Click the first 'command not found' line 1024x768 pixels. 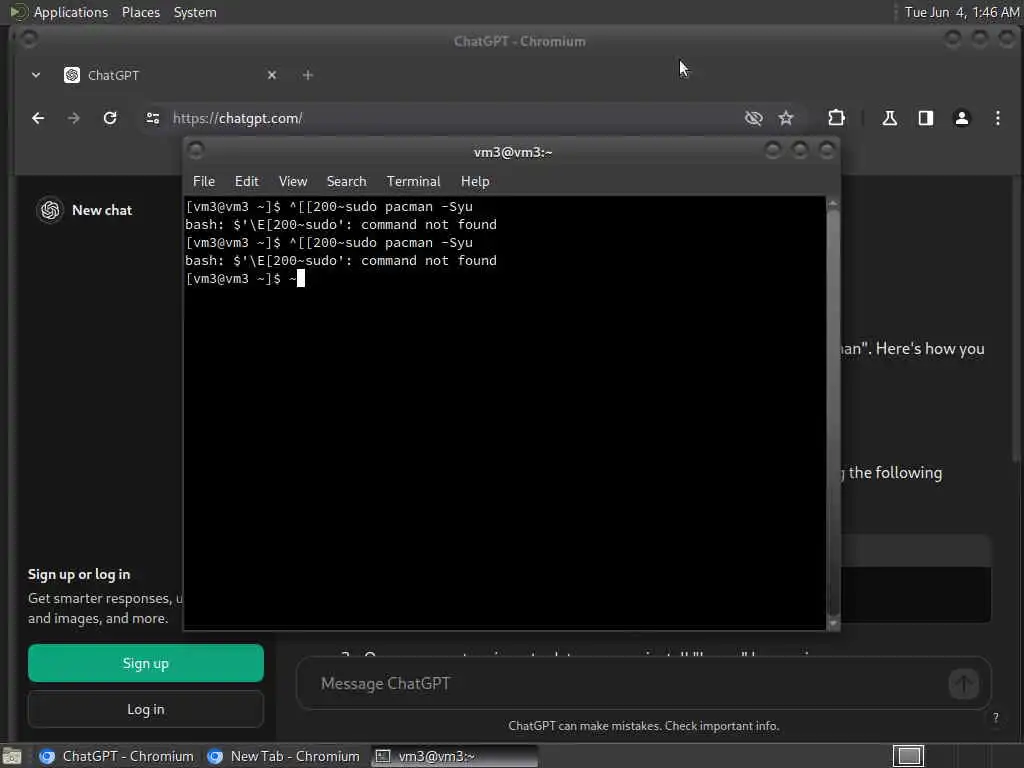click(x=341, y=225)
